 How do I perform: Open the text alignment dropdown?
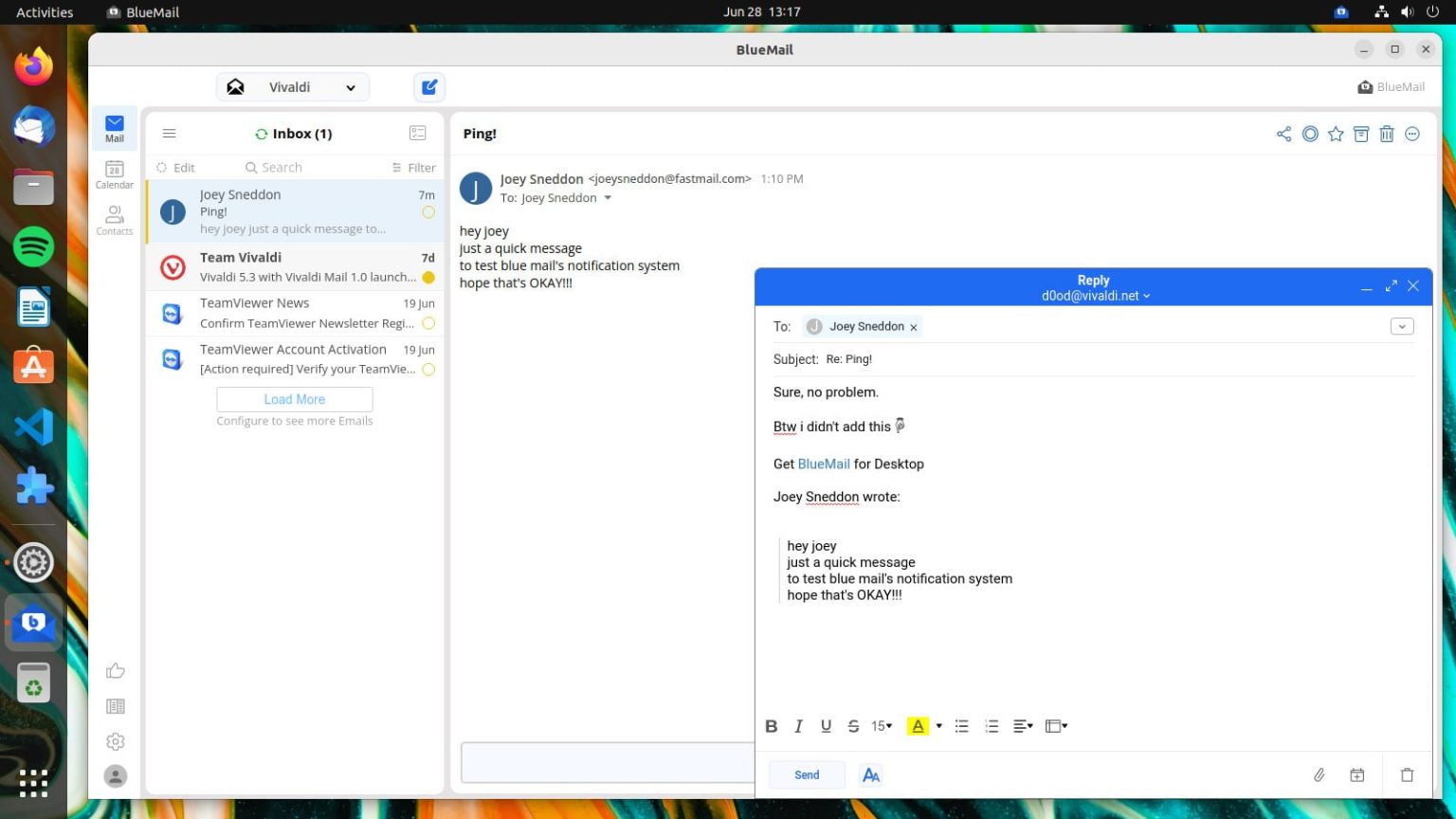[x=1022, y=726]
